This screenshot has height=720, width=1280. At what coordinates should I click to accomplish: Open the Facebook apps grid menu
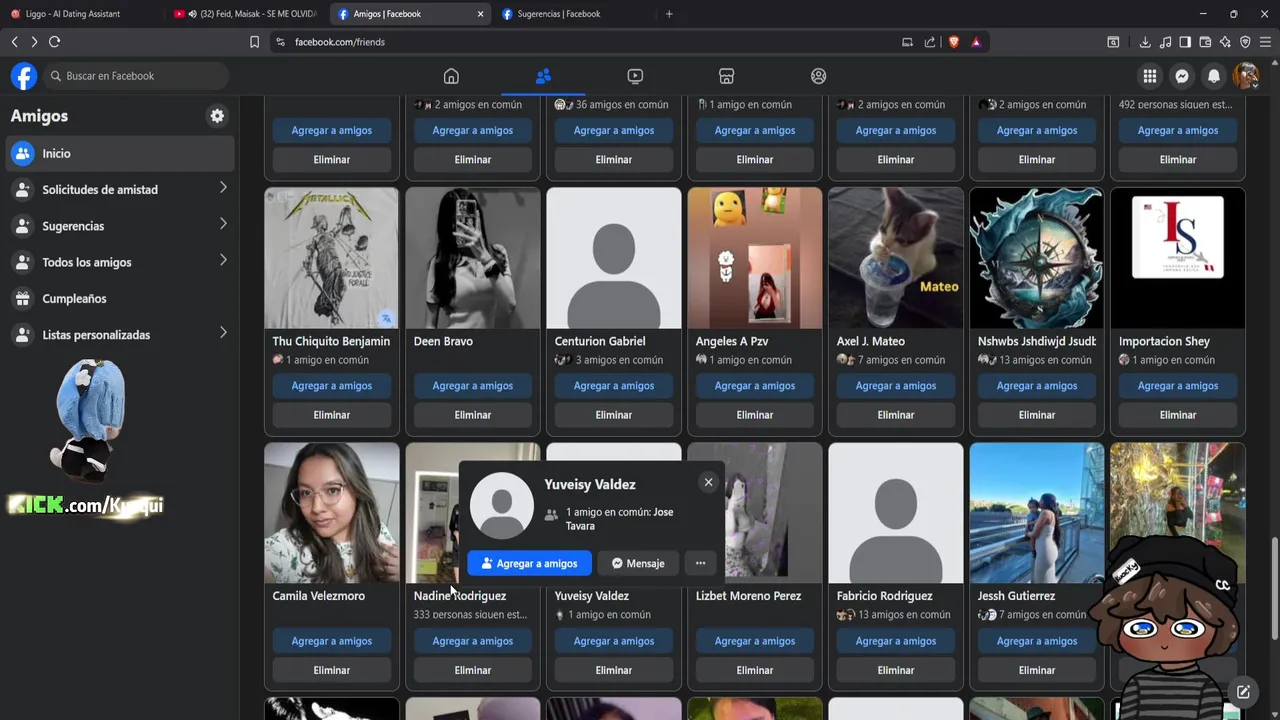pyautogui.click(x=1150, y=76)
